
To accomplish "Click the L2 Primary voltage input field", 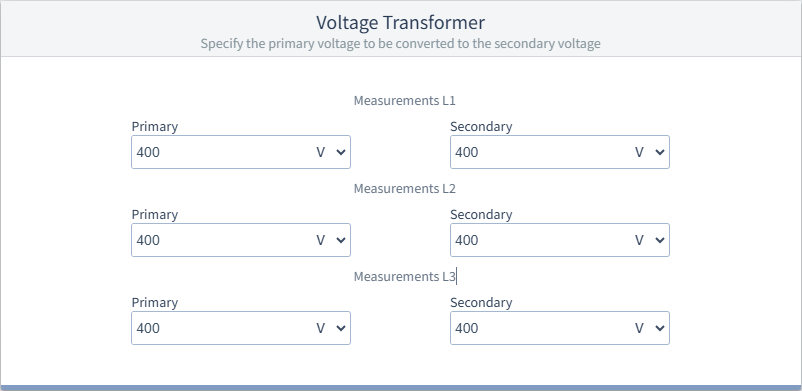I will point(221,240).
